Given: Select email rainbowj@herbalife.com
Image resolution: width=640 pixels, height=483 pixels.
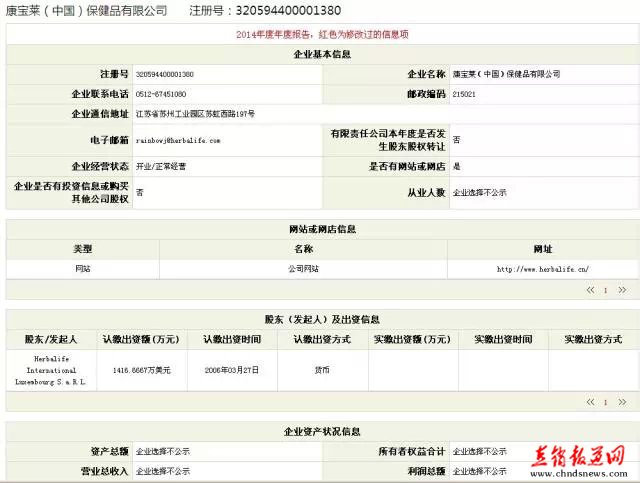Looking at the screenshot, I should pyautogui.click(x=178, y=140).
